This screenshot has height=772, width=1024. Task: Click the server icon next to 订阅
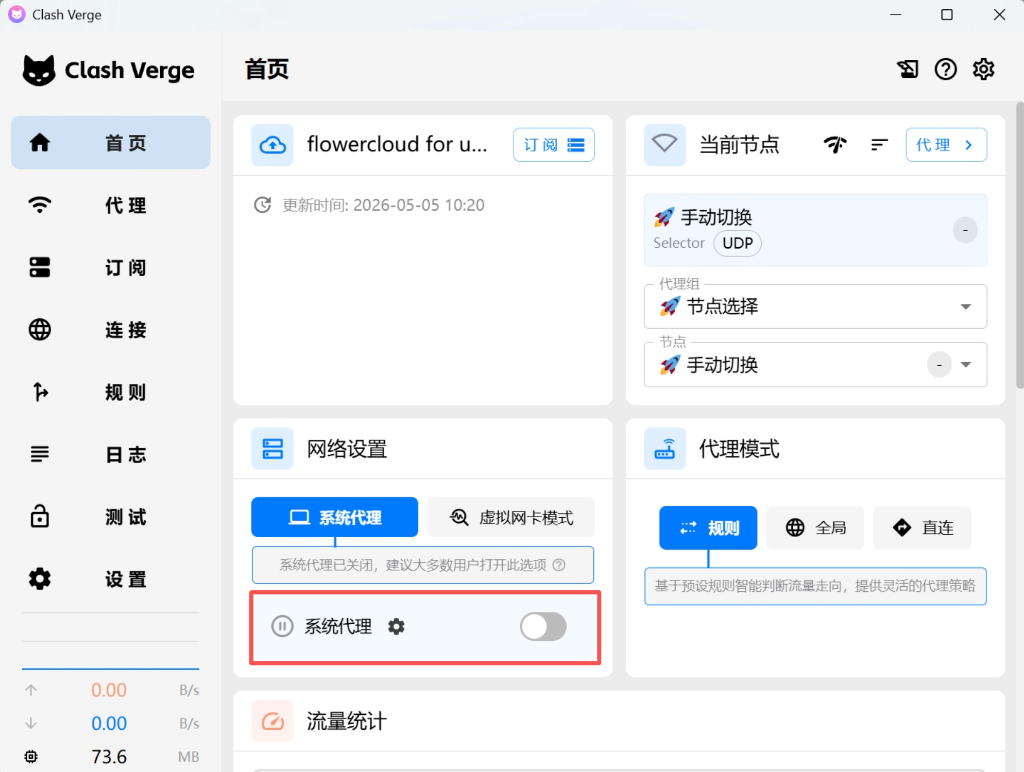pos(40,267)
